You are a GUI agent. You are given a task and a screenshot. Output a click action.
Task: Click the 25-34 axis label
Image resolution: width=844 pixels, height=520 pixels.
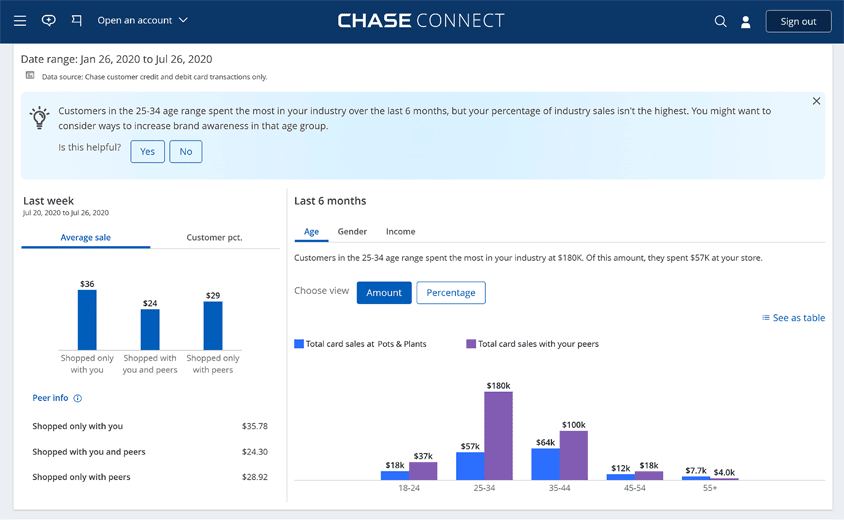(x=484, y=488)
